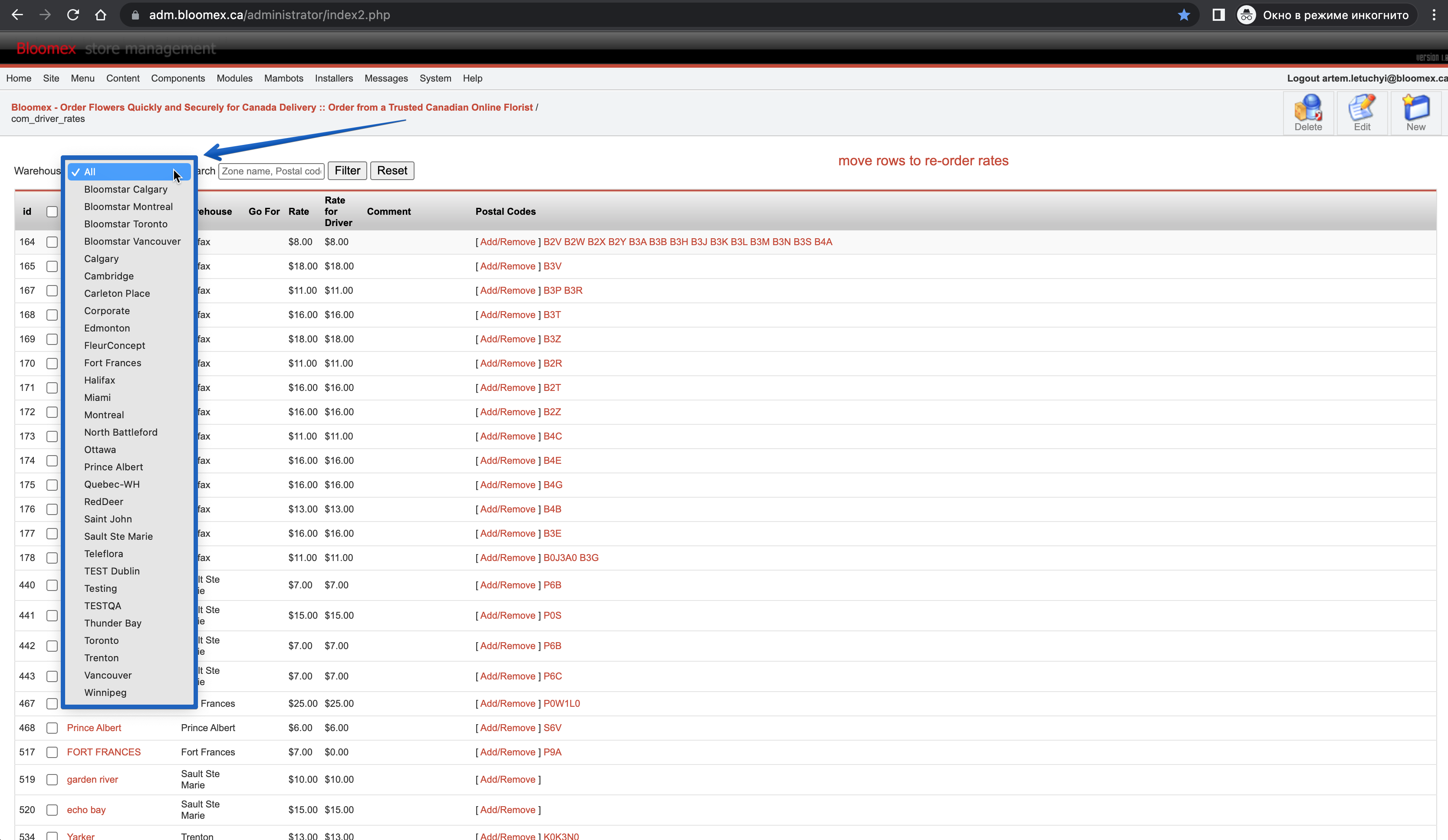Choose TEST Dublin from warehouse list
The width and height of the screenshot is (1448, 840).
click(129, 571)
